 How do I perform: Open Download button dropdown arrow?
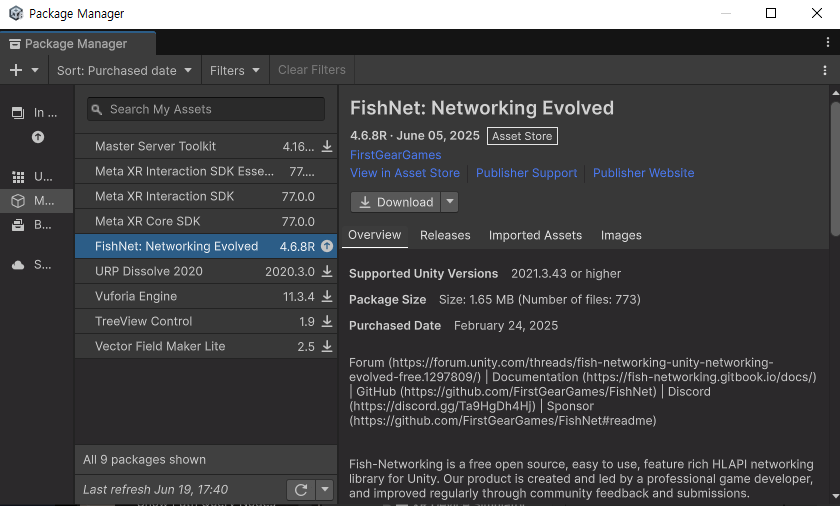(x=450, y=202)
